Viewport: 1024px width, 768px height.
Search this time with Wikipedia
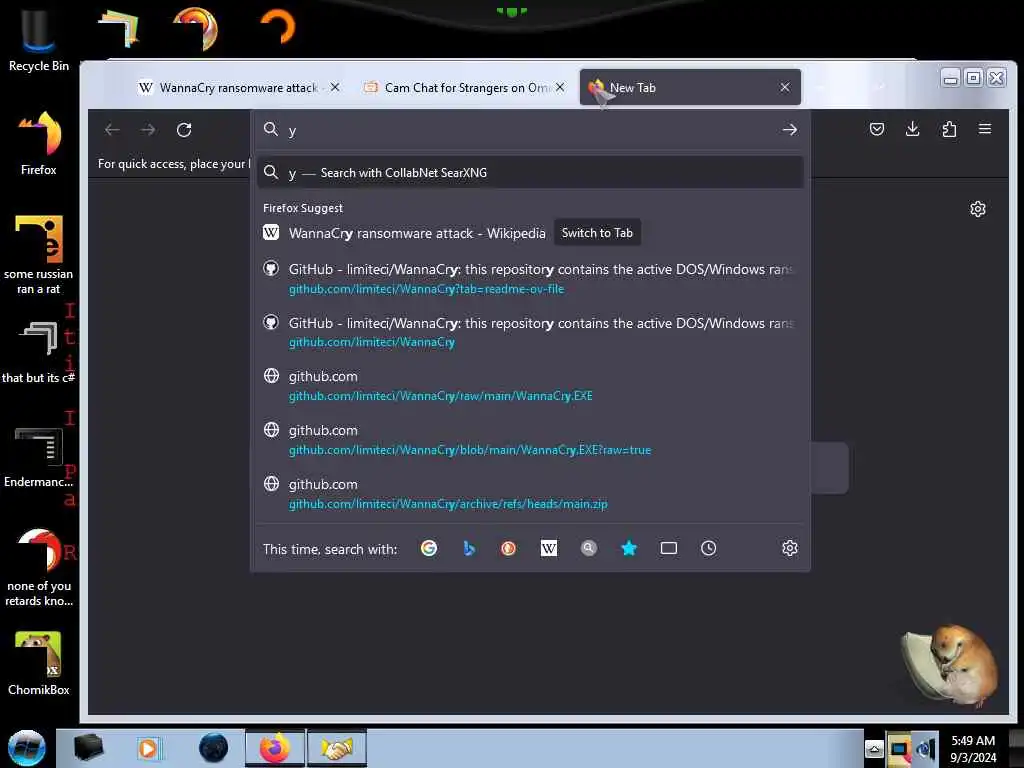pyautogui.click(x=549, y=549)
